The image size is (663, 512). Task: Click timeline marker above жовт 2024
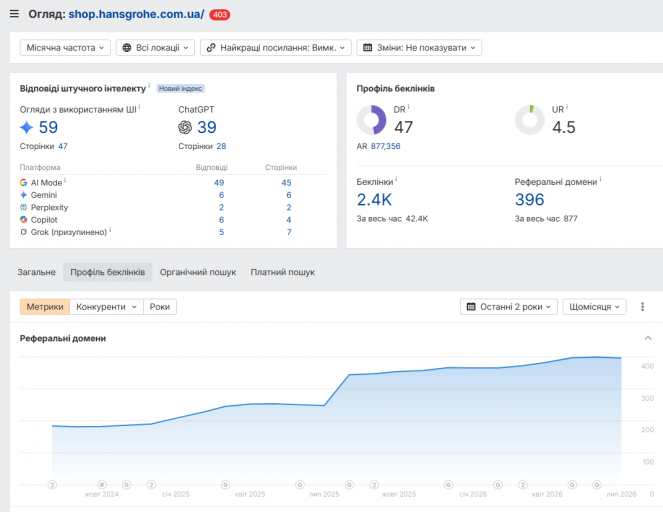(x=101, y=485)
